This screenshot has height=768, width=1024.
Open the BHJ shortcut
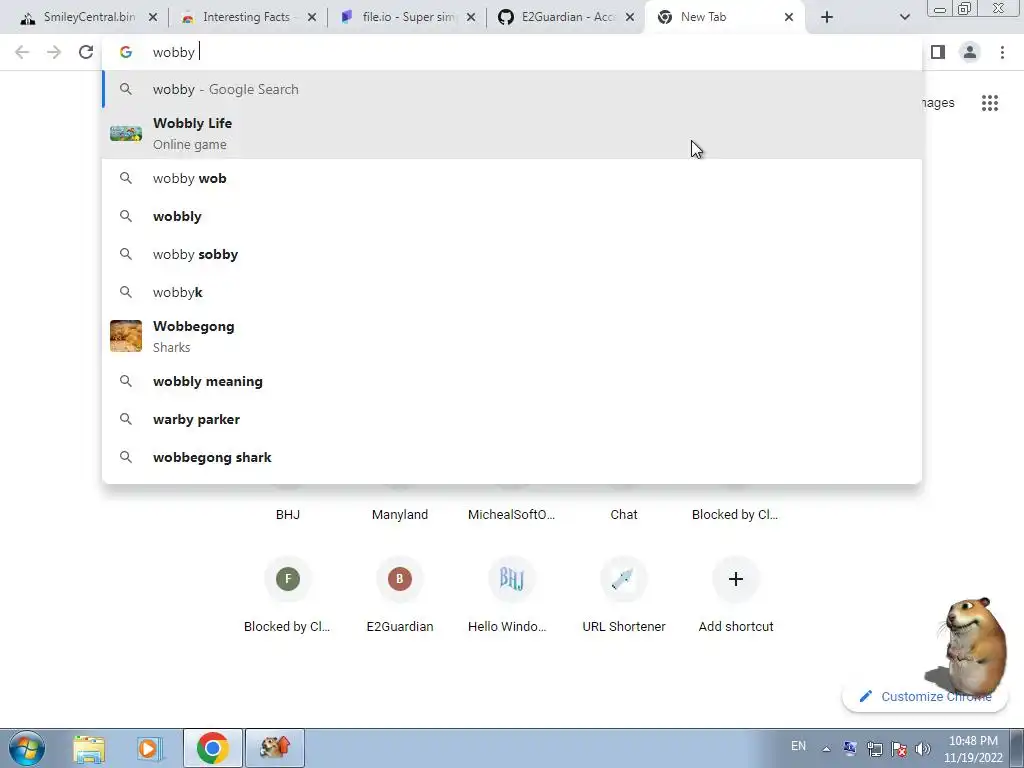[x=288, y=514]
